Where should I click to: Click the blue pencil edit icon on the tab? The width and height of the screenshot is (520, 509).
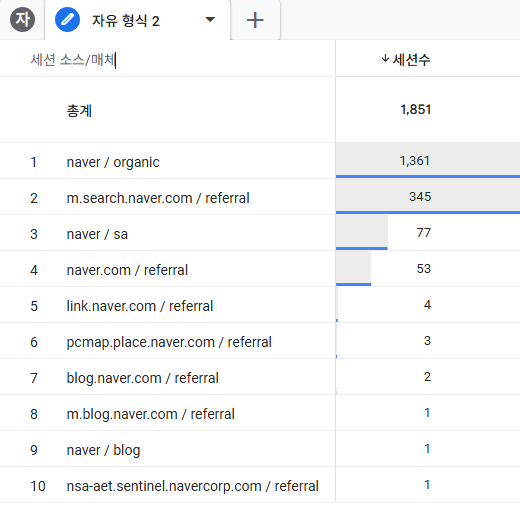point(67,20)
